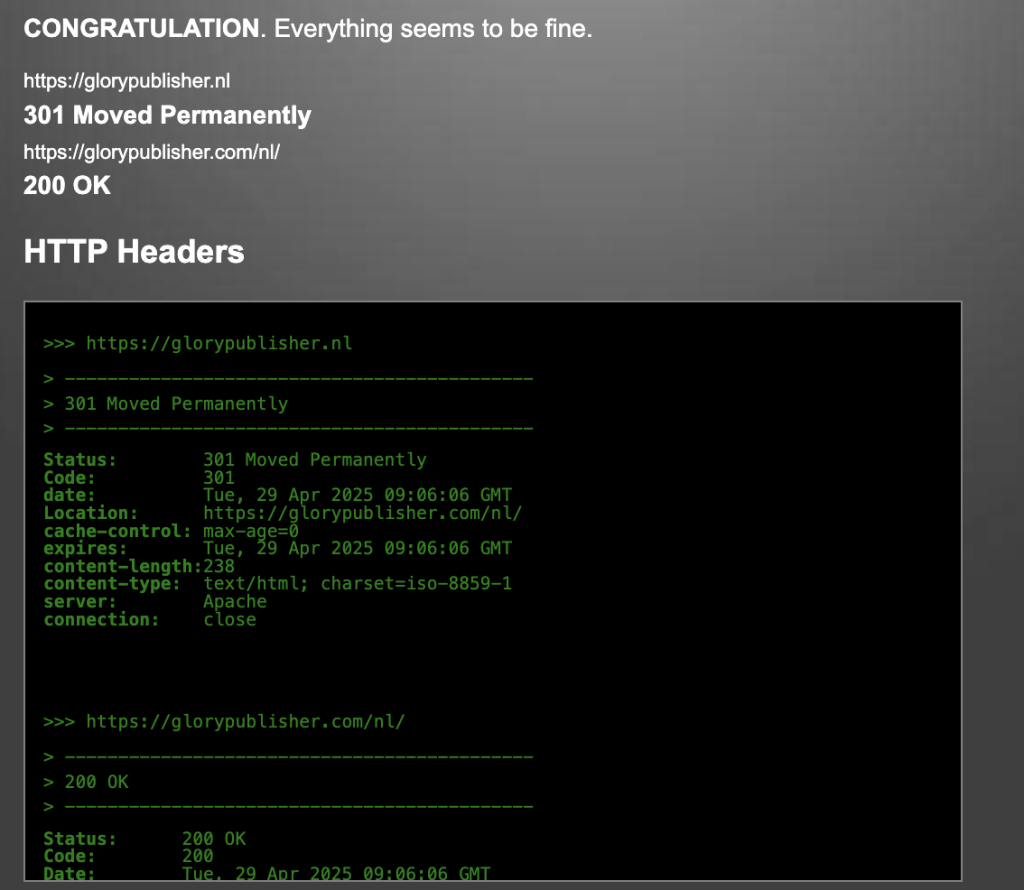Click the CONGRATULATION heading text

[142, 28]
